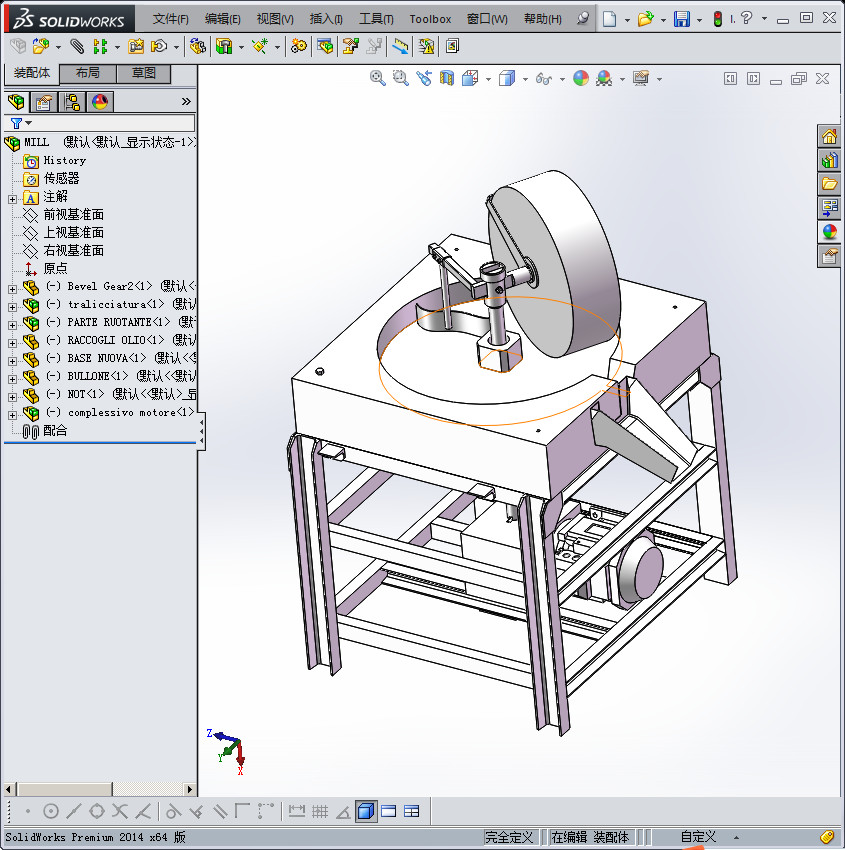The width and height of the screenshot is (845, 850).
Task: Click the Zoom to Fit magnifier icon
Action: tap(378, 78)
